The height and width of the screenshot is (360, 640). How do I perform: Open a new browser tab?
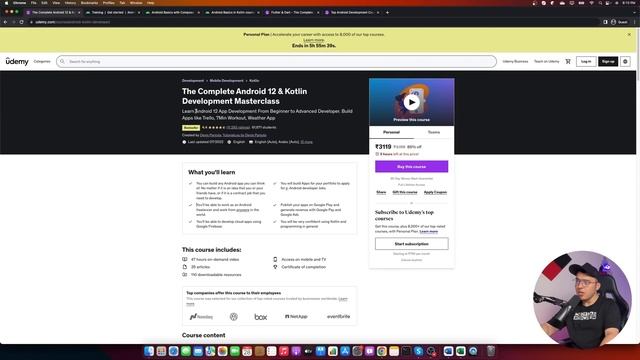387,13
